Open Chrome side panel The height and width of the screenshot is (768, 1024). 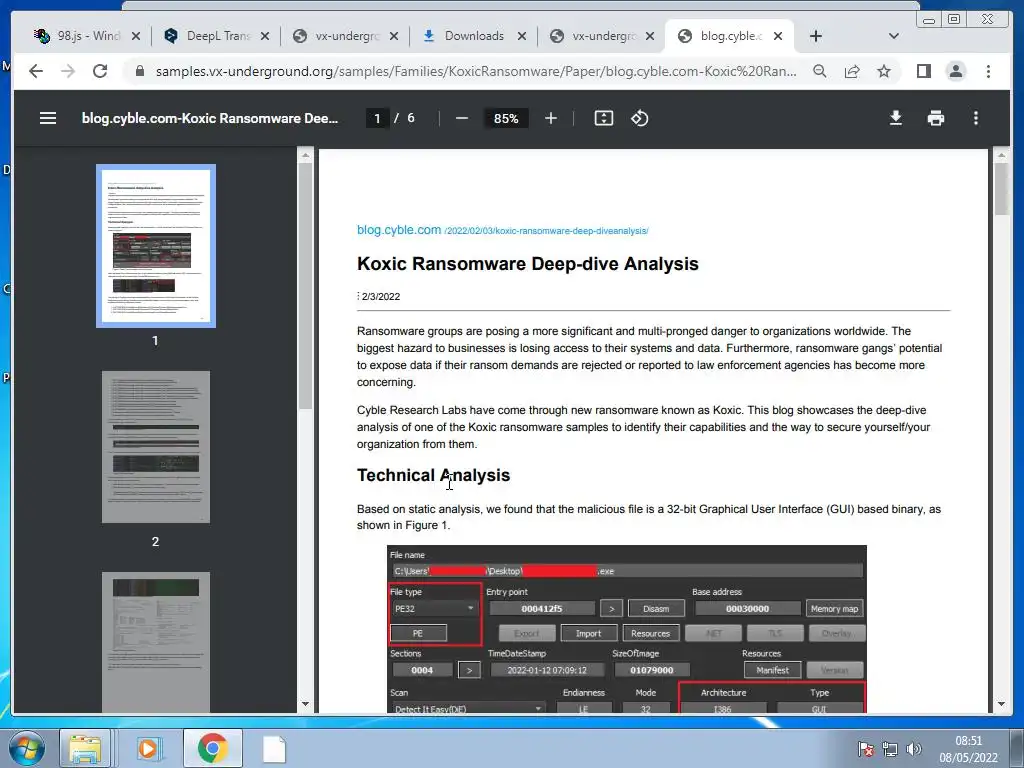point(923,71)
